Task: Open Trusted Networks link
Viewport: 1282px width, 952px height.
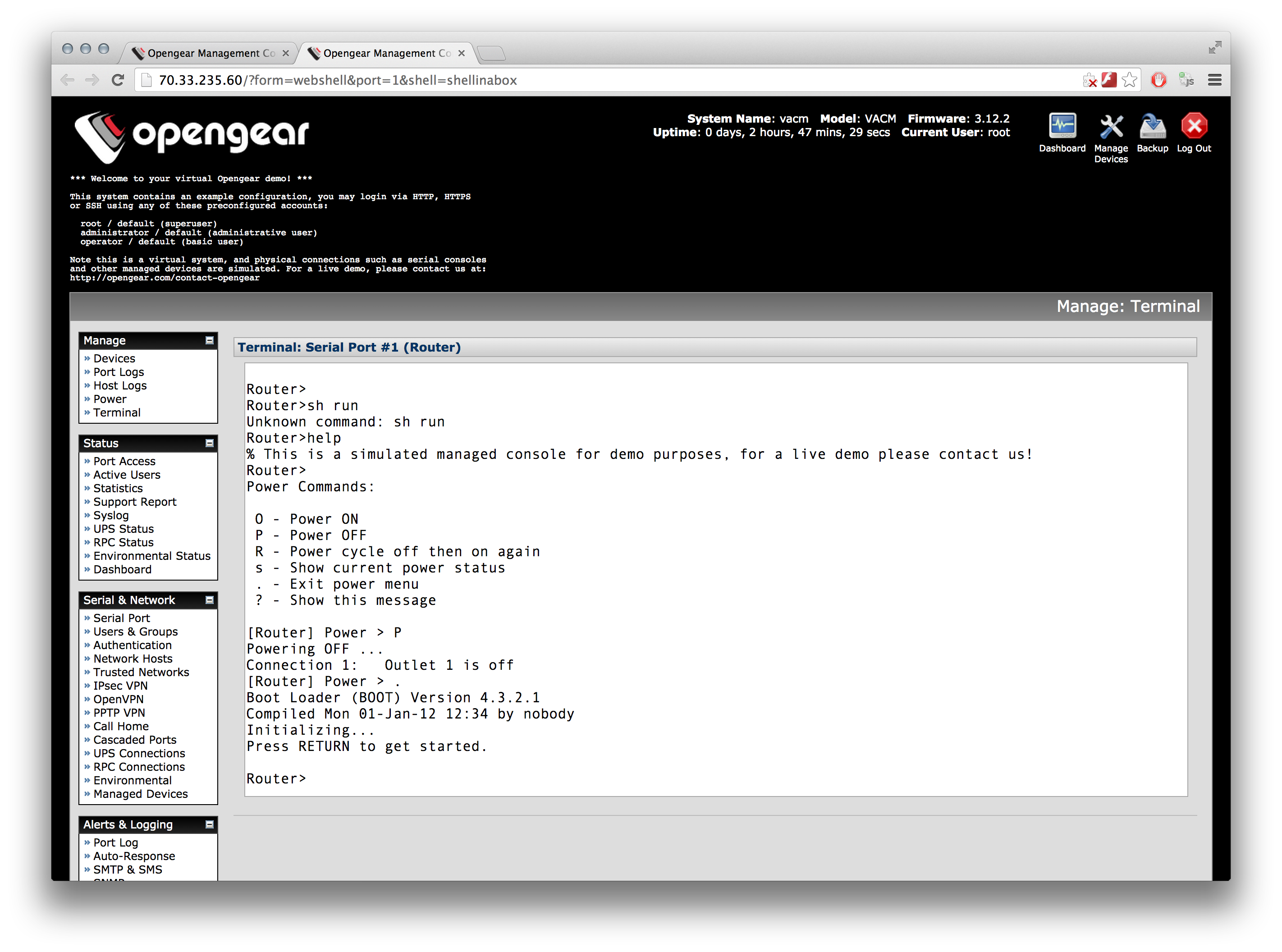Action: [141, 673]
